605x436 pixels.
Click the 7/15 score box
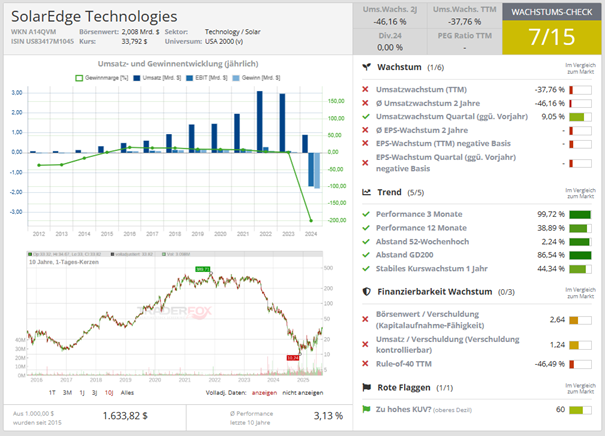tap(552, 37)
